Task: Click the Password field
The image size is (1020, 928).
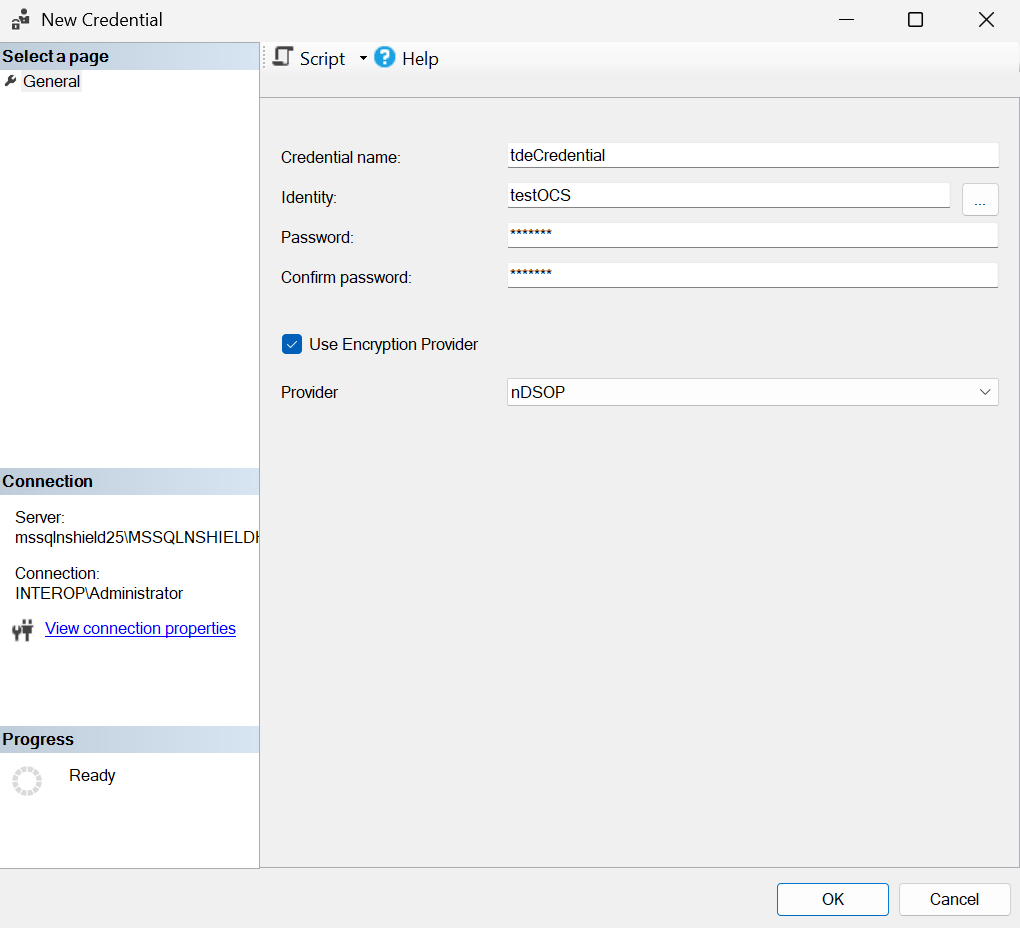Action: (x=753, y=235)
